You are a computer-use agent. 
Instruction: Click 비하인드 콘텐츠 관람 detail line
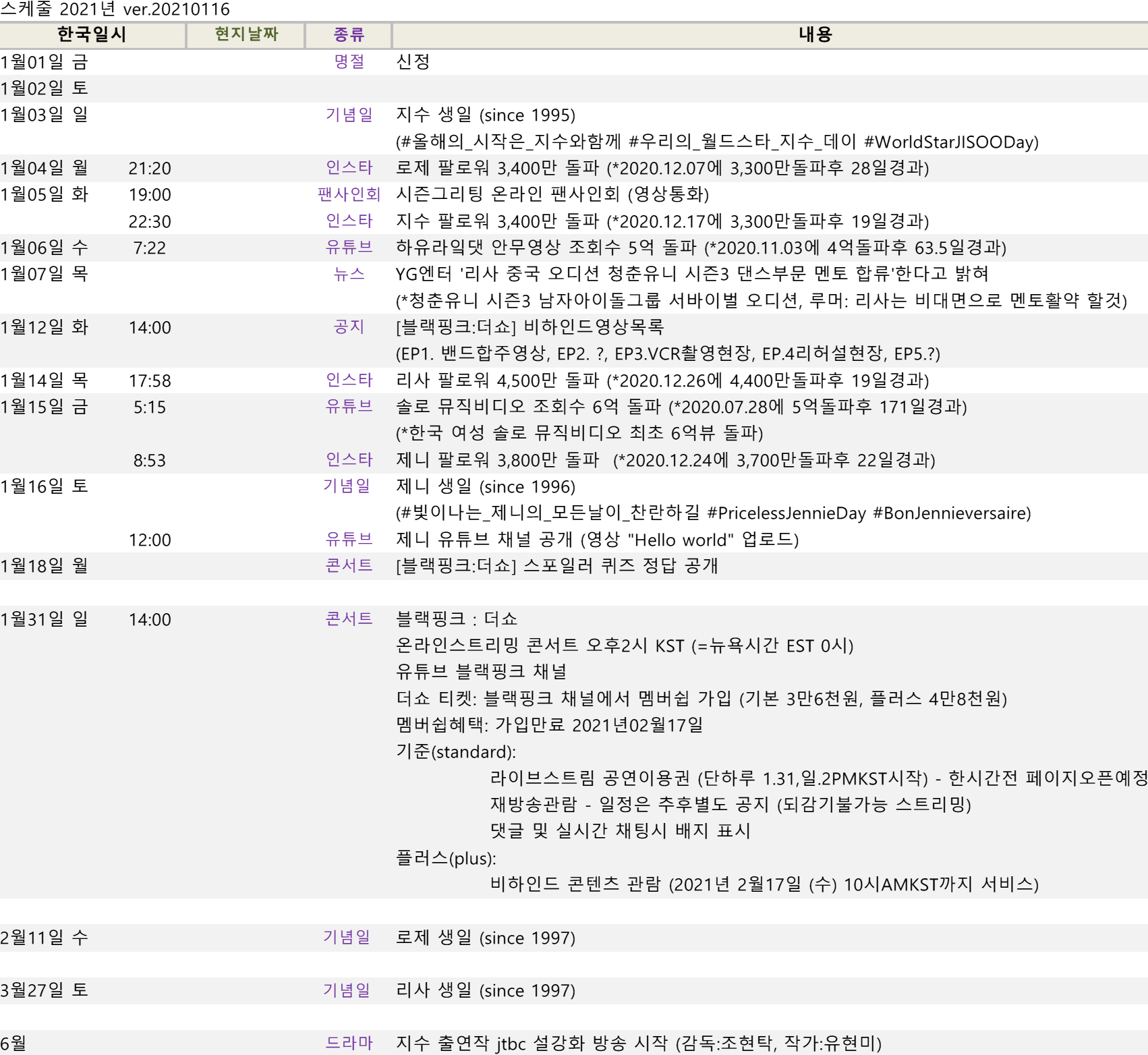[764, 884]
